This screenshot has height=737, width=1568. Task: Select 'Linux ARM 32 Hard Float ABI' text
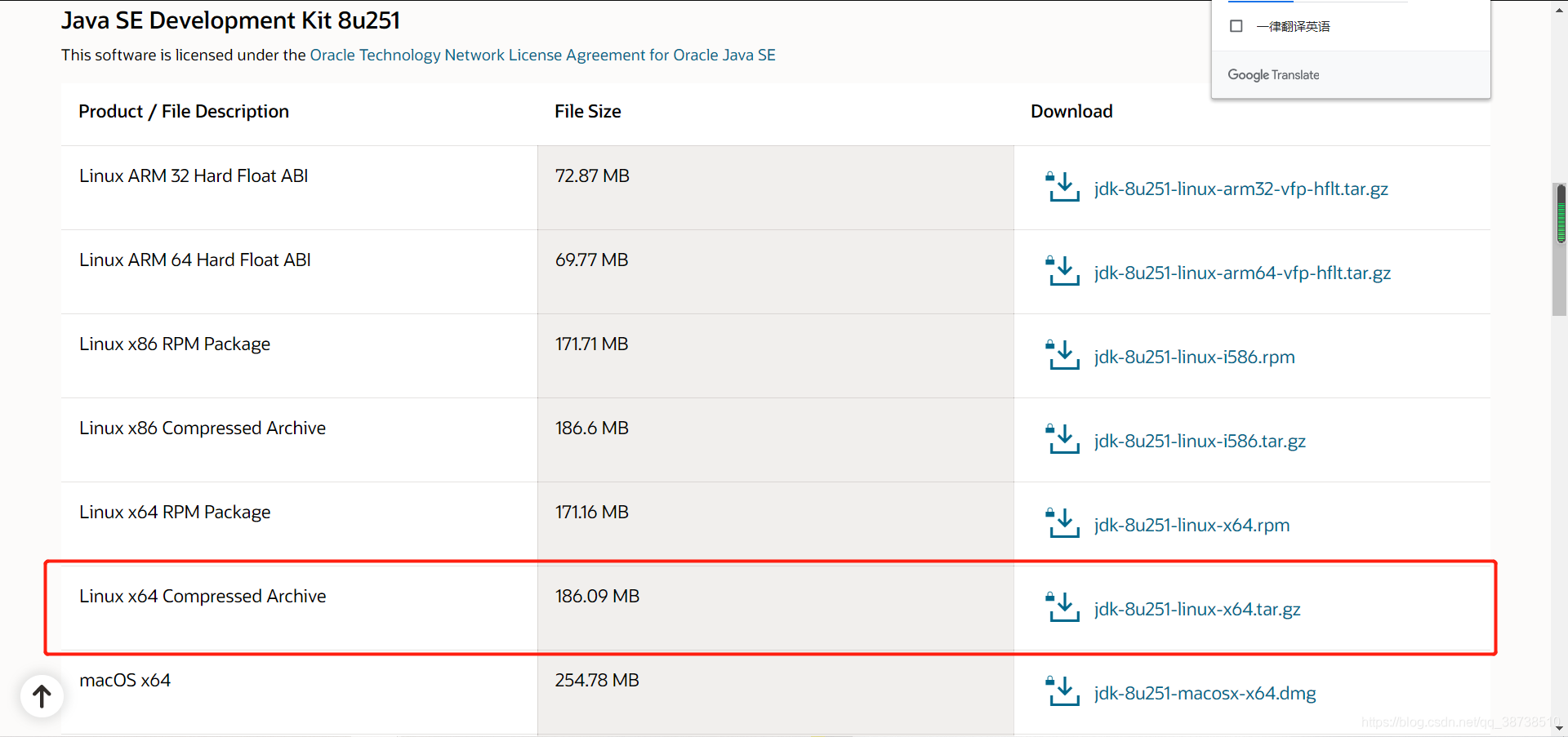point(194,176)
